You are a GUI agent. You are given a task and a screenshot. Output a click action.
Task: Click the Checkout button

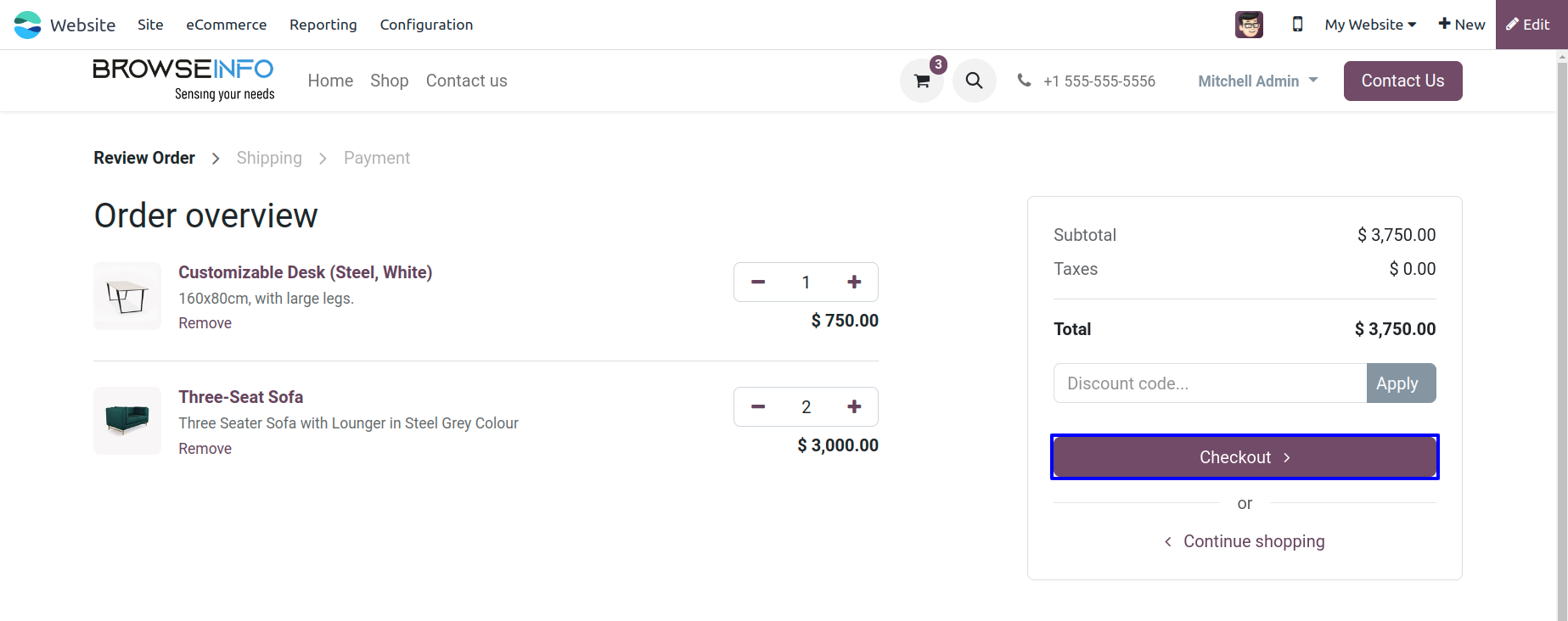click(x=1245, y=457)
